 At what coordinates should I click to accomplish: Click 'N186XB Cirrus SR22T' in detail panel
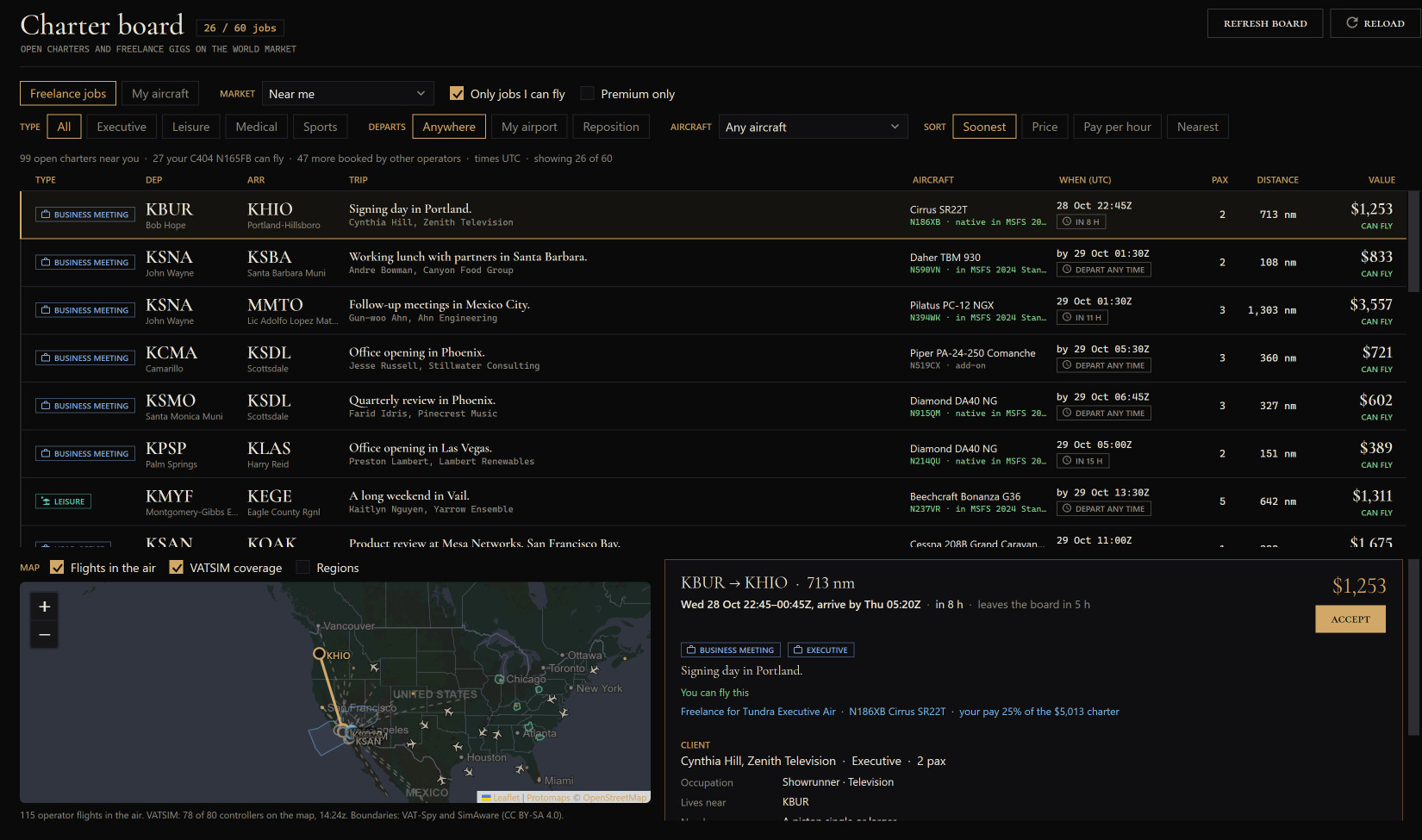(x=897, y=712)
